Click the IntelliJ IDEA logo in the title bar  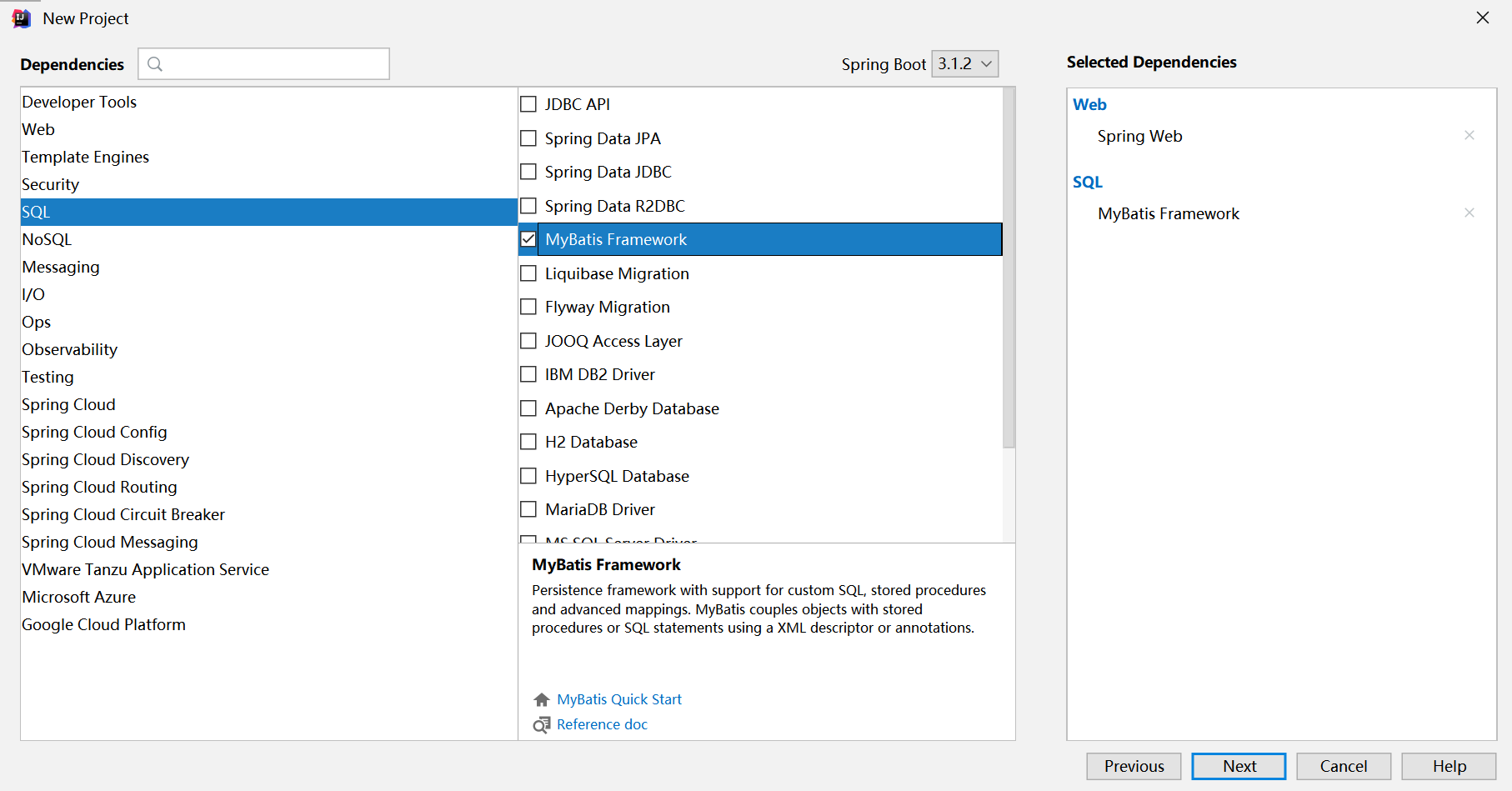pos(22,18)
